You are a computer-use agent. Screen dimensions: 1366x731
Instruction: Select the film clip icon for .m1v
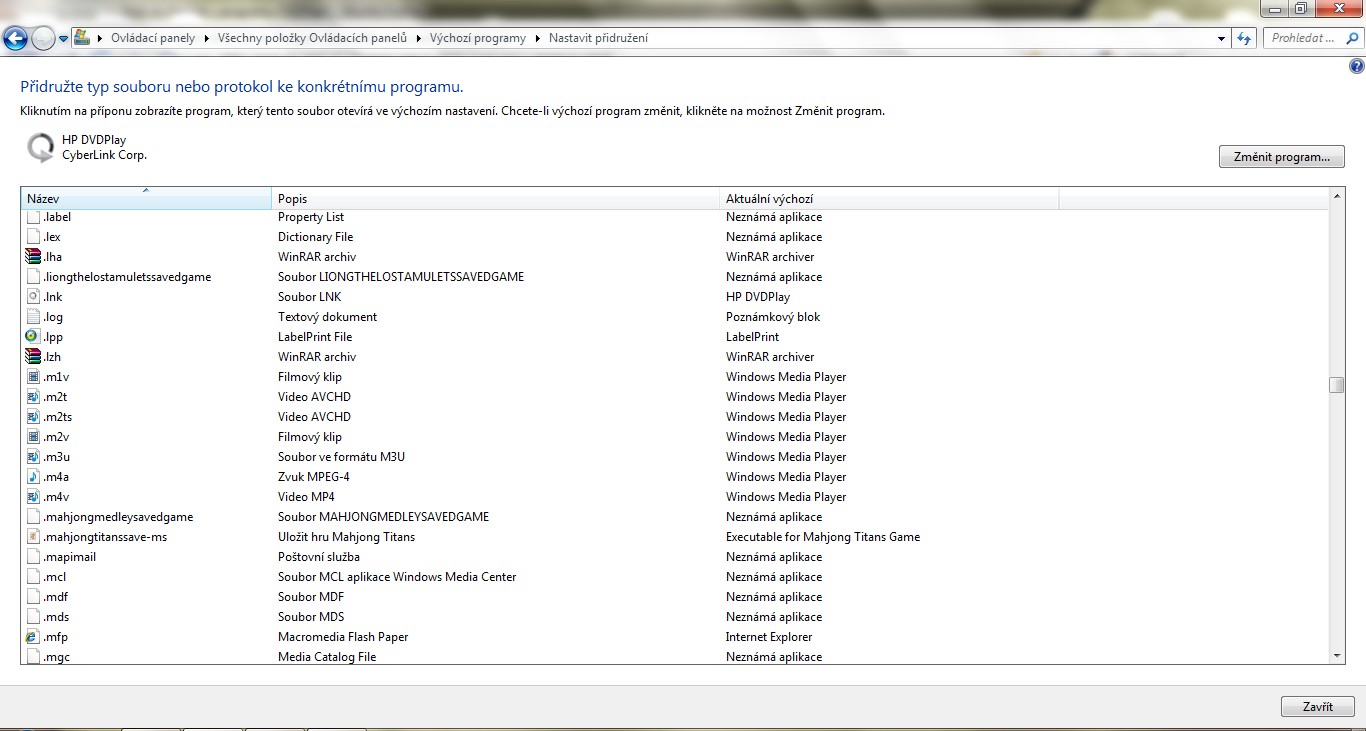32,377
